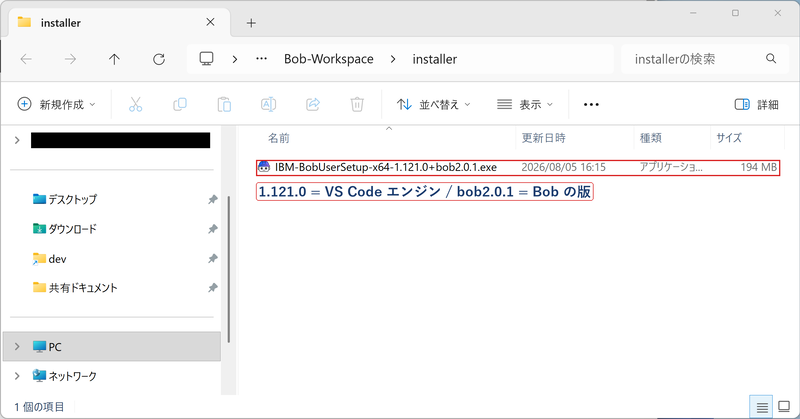Viewport: 800px width, 419px height.
Task: Click the pin icon next to 共有ドキュメント
Action: coord(213,288)
